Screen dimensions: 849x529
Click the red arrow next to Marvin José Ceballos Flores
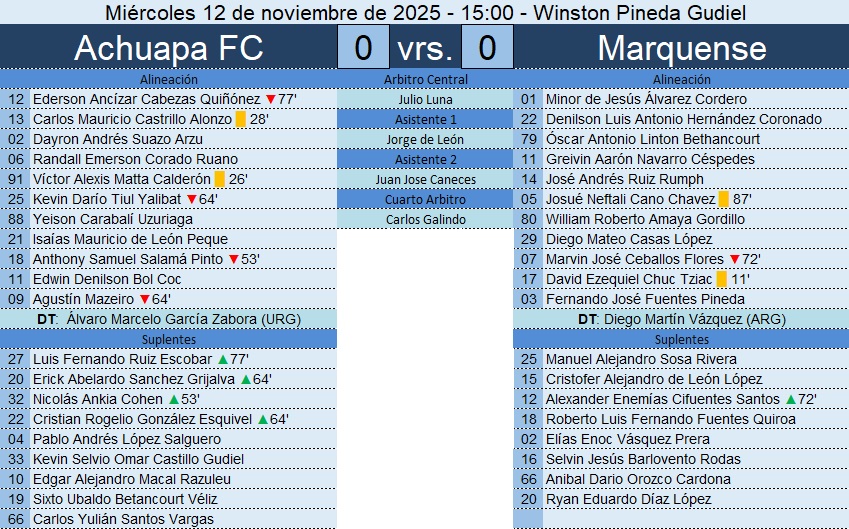point(735,259)
